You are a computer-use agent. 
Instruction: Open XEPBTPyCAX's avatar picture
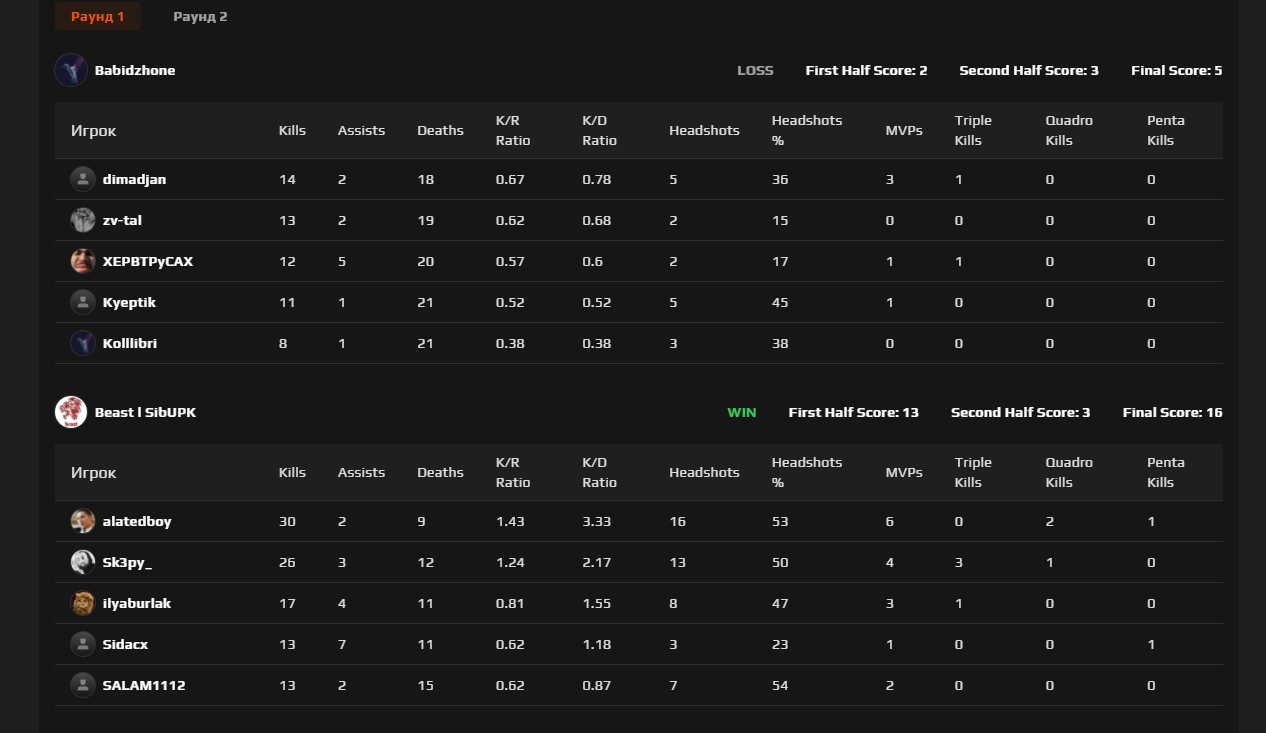[83, 262]
